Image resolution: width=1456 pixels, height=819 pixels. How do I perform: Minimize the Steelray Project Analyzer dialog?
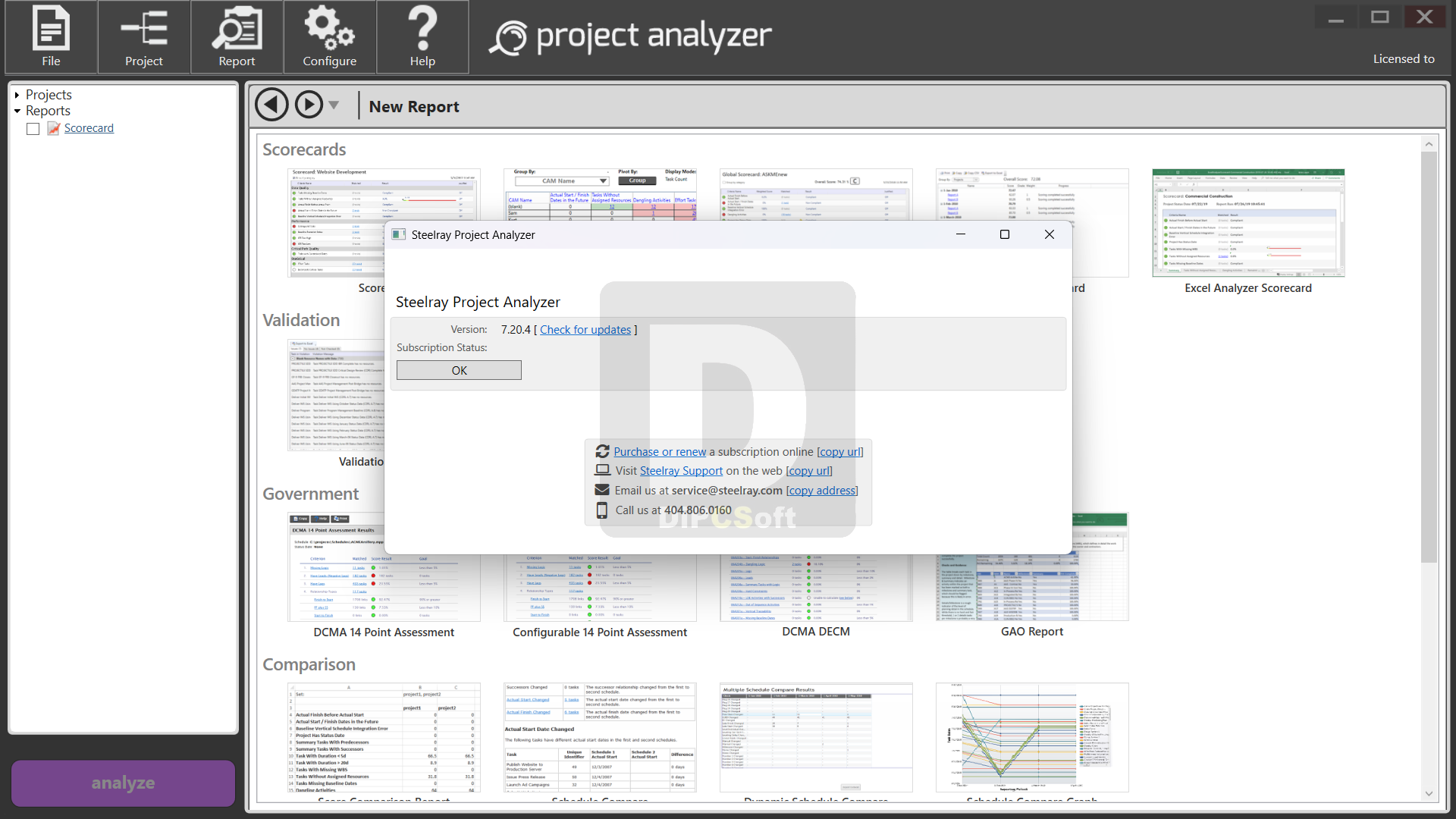coord(961,234)
